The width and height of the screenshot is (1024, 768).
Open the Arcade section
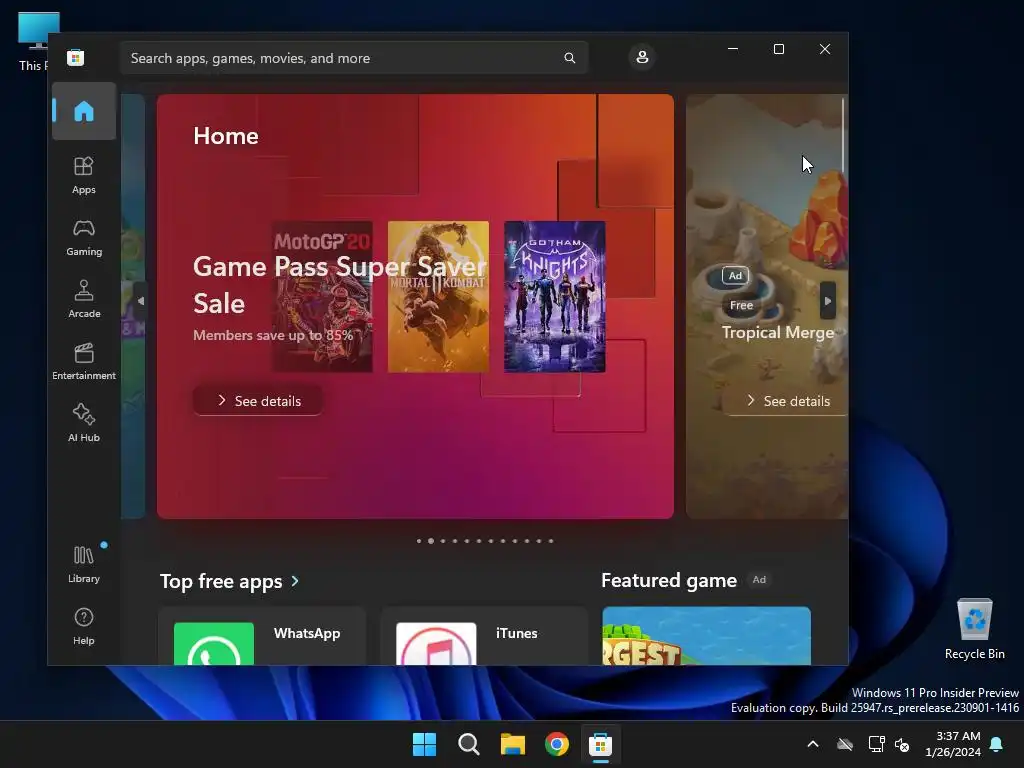[84, 299]
